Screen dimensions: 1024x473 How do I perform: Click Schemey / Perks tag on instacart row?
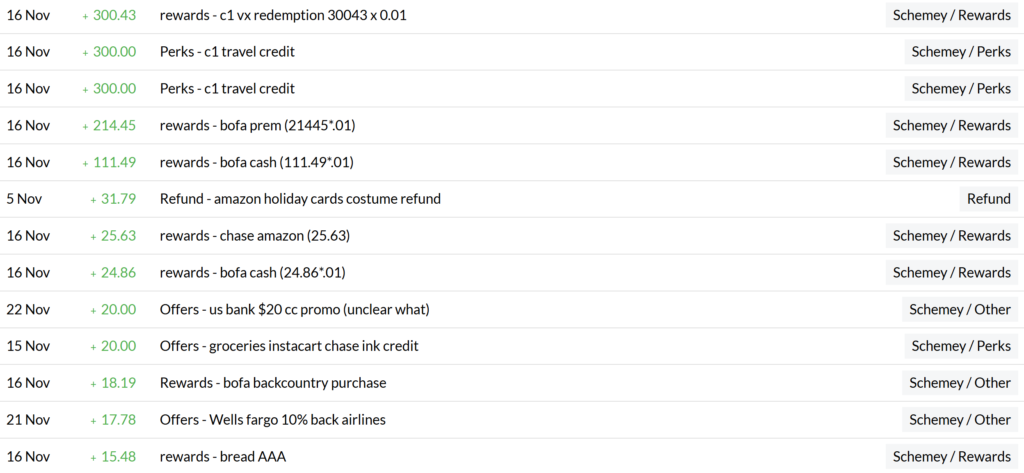959,346
